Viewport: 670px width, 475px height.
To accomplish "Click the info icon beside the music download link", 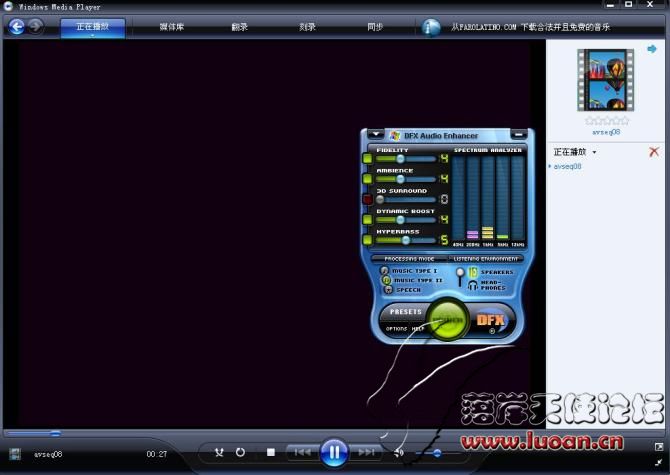I will click(431, 27).
